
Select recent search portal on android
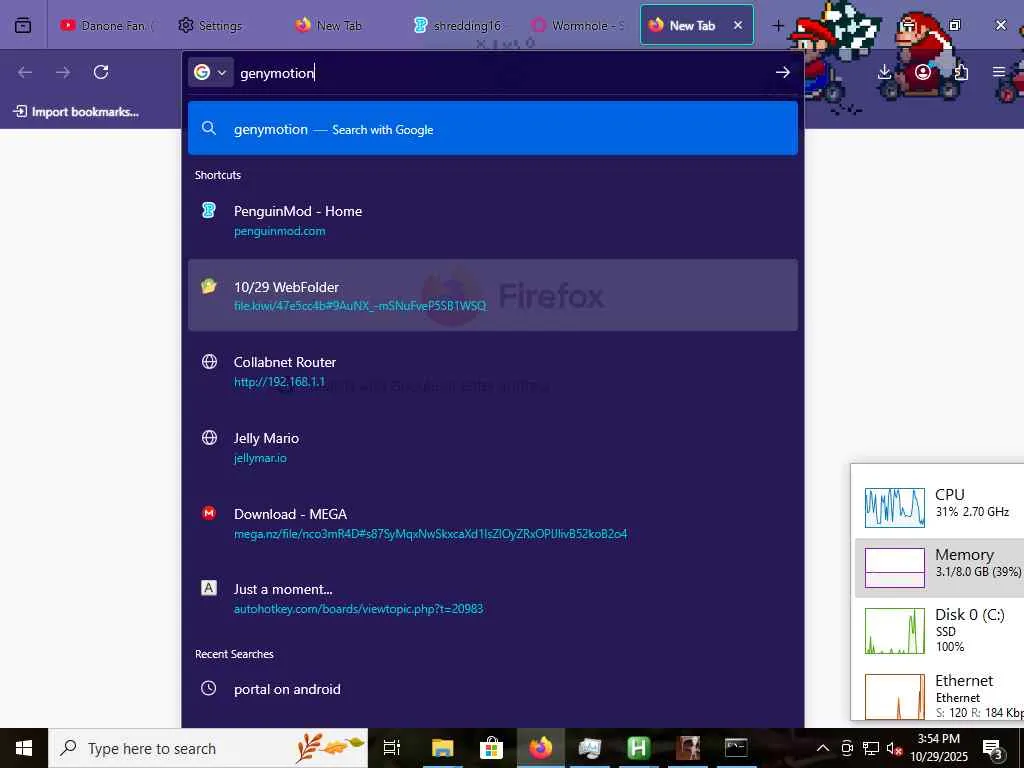coord(493,689)
